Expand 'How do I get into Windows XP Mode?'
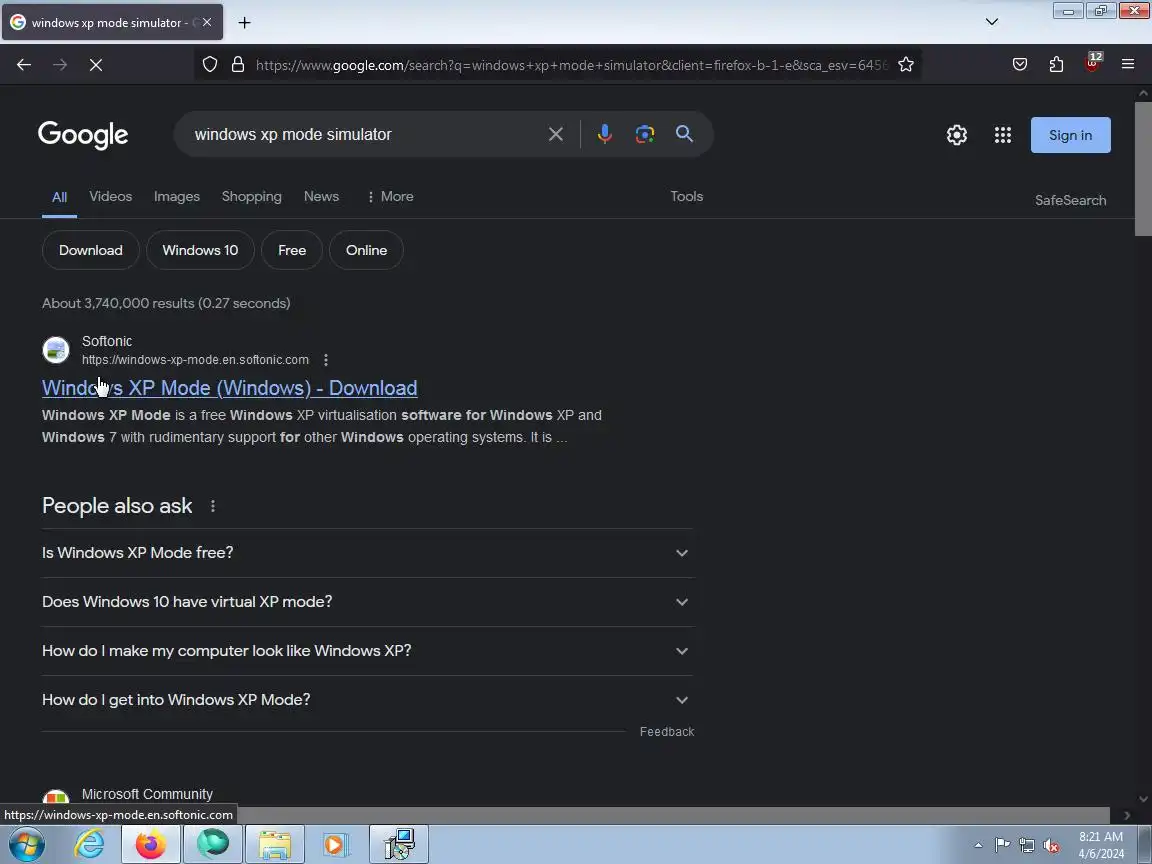The width and height of the screenshot is (1152, 864). pos(367,700)
